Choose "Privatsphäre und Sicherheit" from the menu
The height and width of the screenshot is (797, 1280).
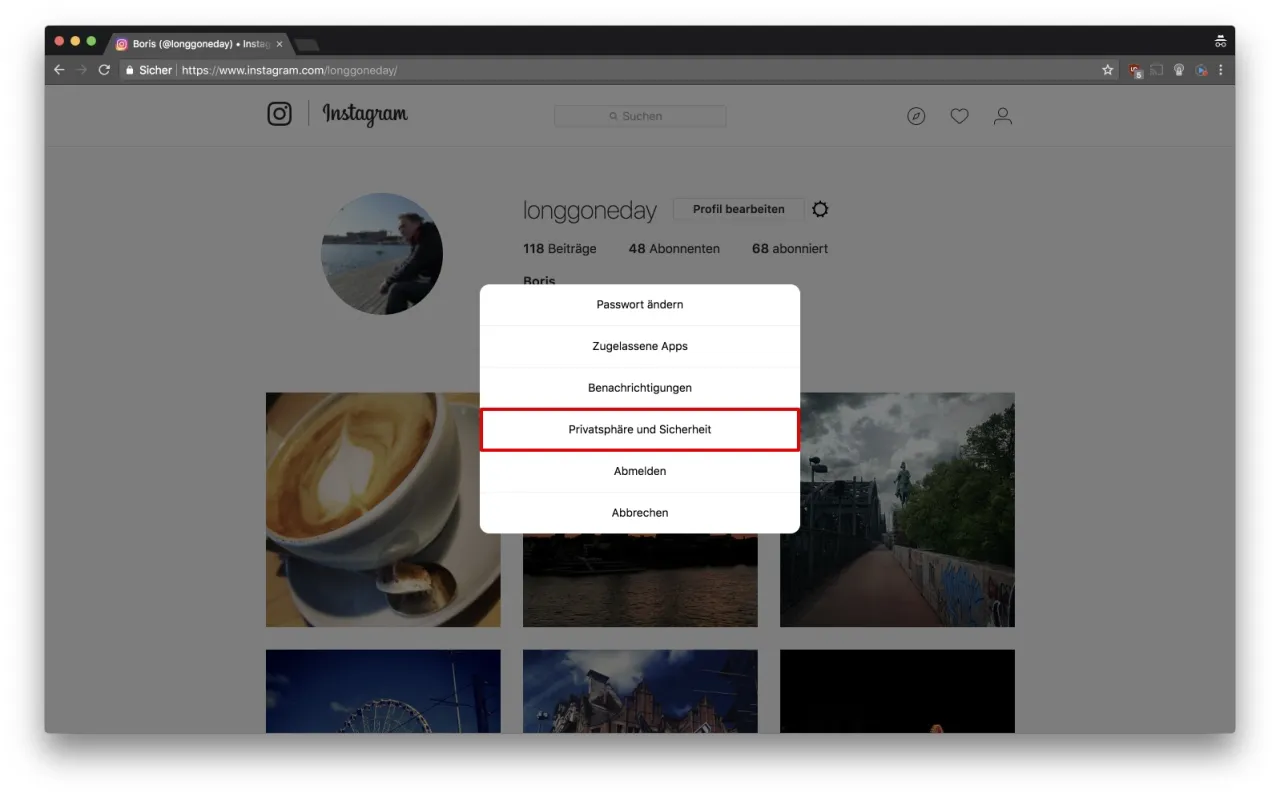(640, 429)
